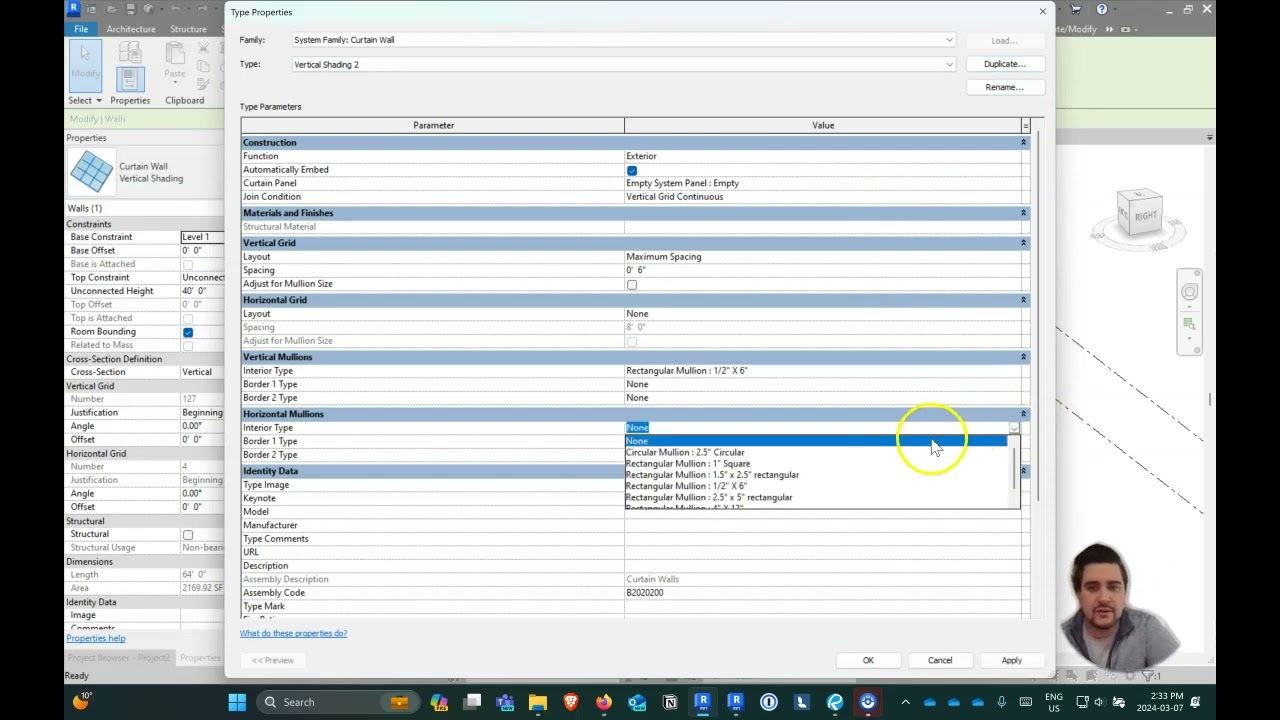Click the Rename... button
This screenshot has height=720, width=1280.
click(x=1005, y=87)
